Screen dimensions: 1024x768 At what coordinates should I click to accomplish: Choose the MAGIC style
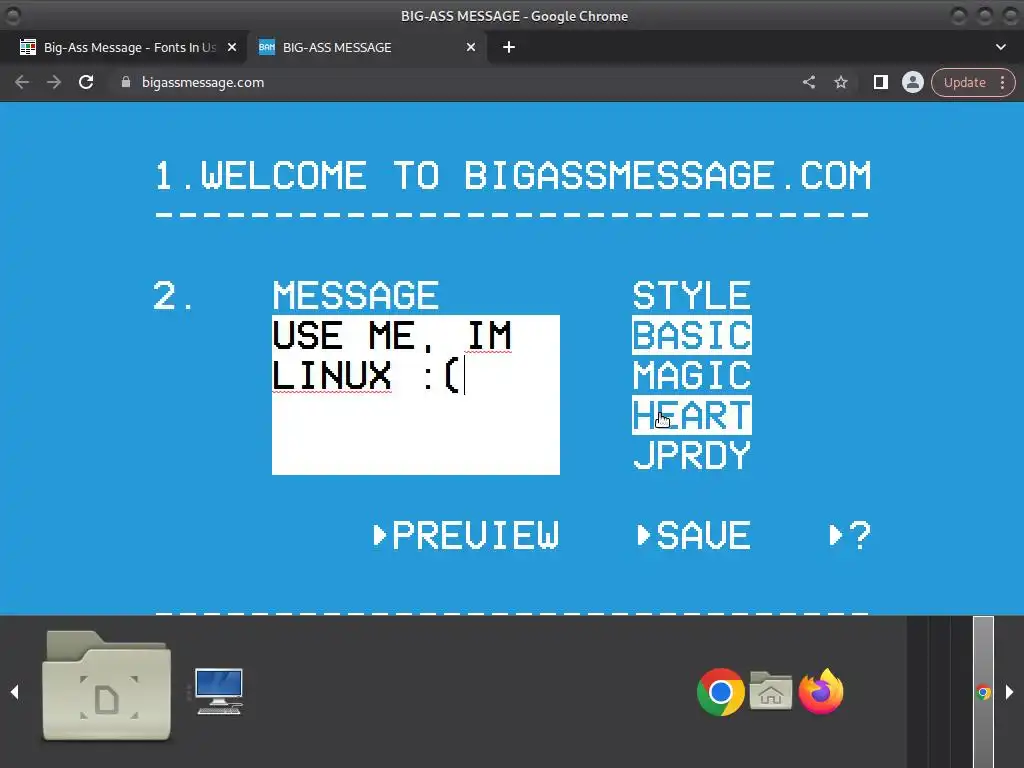click(692, 376)
